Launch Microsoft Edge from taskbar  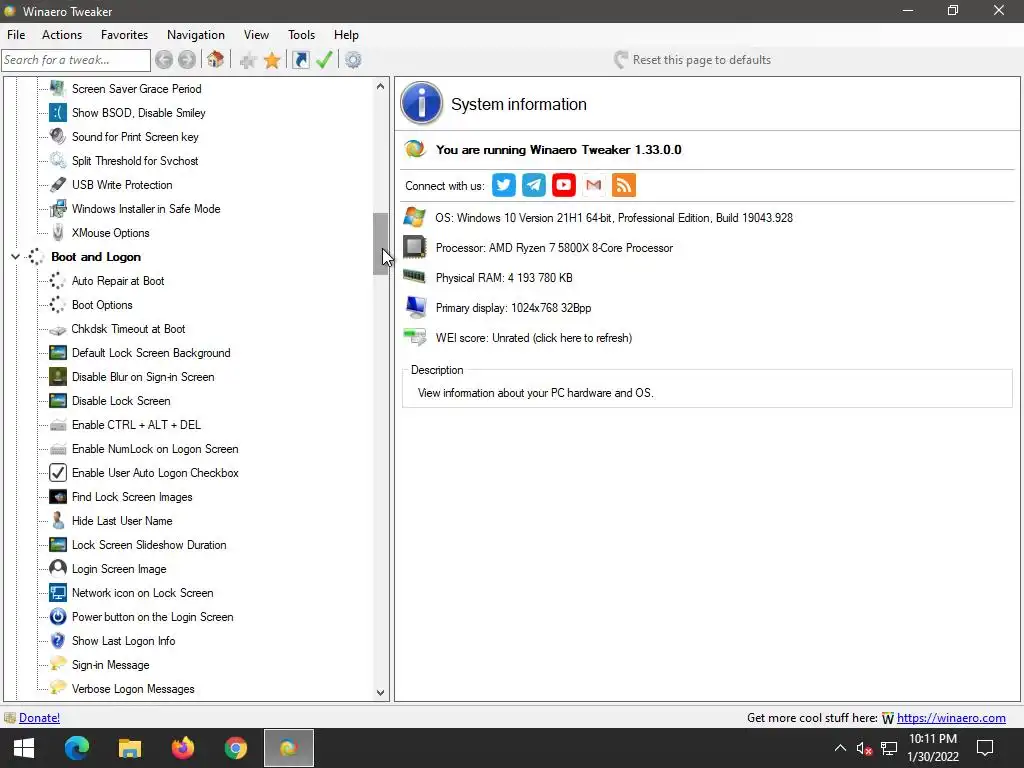click(77, 748)
